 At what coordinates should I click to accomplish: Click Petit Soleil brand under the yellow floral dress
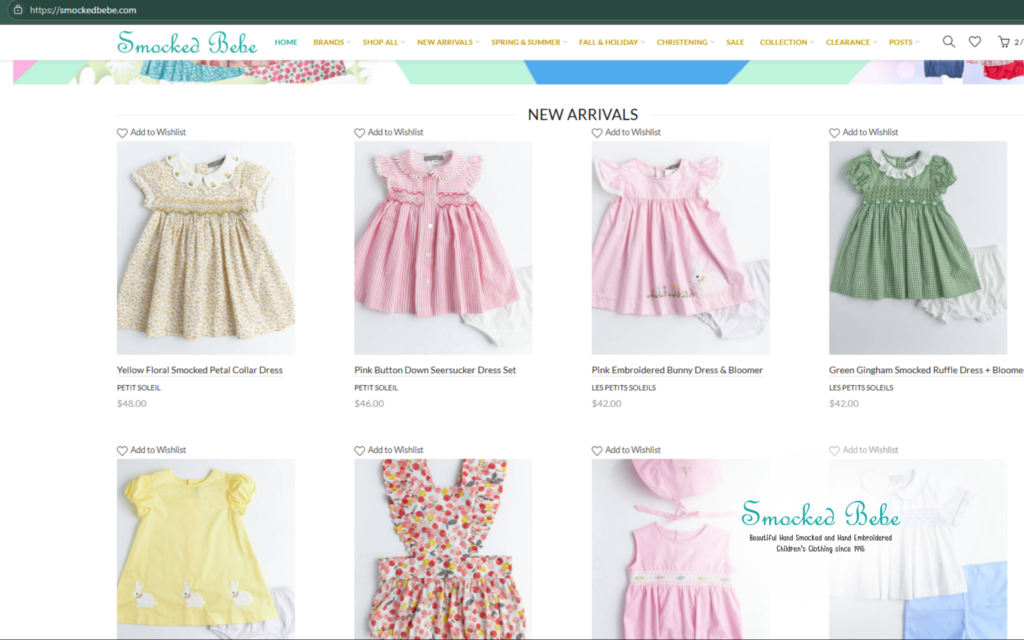point(138,388)
